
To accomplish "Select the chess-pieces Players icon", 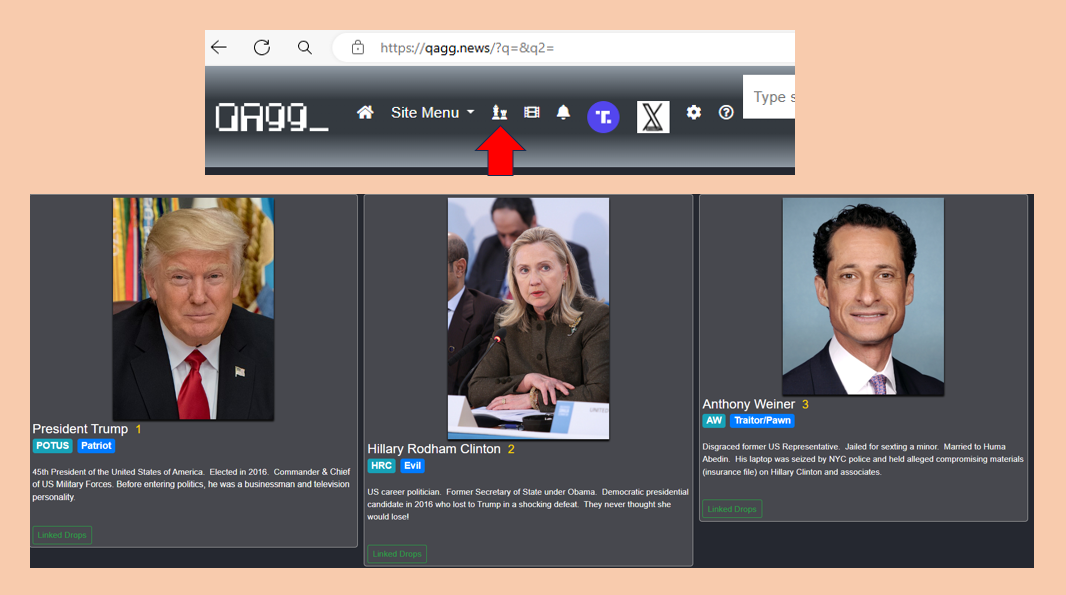I will pyautogui.click(x=499, y=112).
